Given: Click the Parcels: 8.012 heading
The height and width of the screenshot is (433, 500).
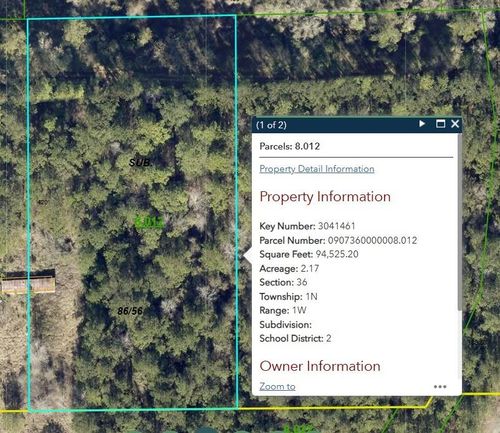Looking at the screenshot, I should tap(290, 146).
